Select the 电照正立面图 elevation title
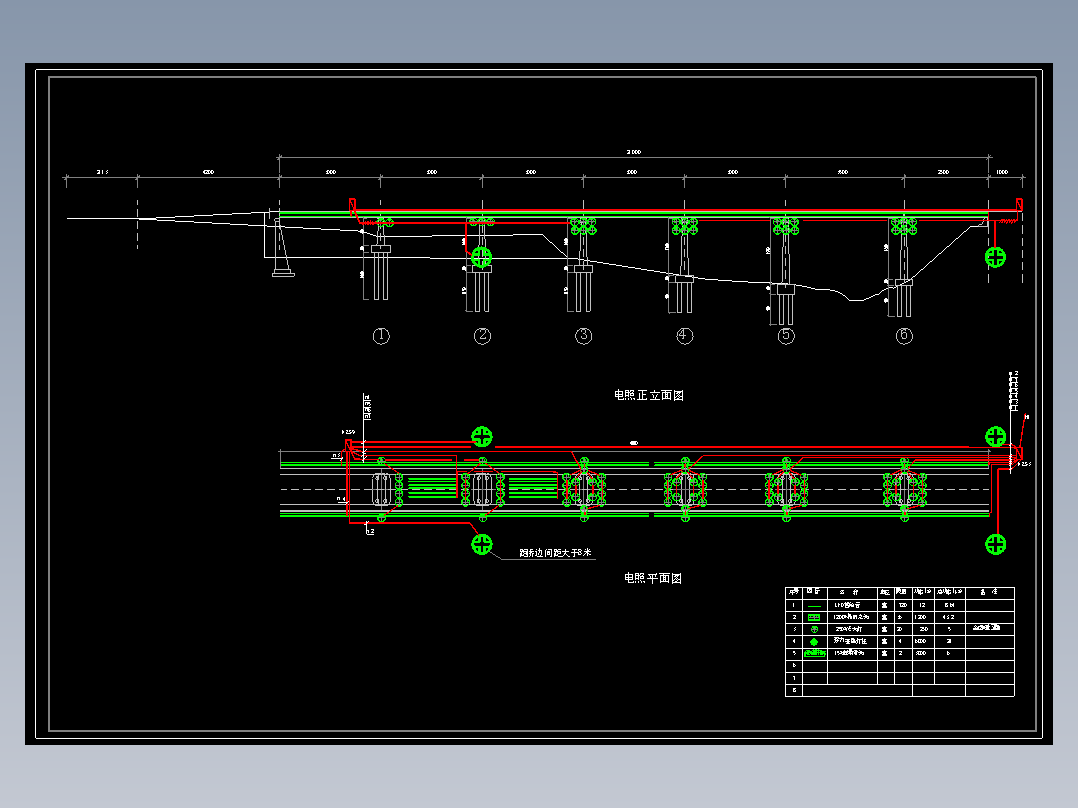This screenshot has height=808, width=1078. pyautogui.click(x=648, y=395)
